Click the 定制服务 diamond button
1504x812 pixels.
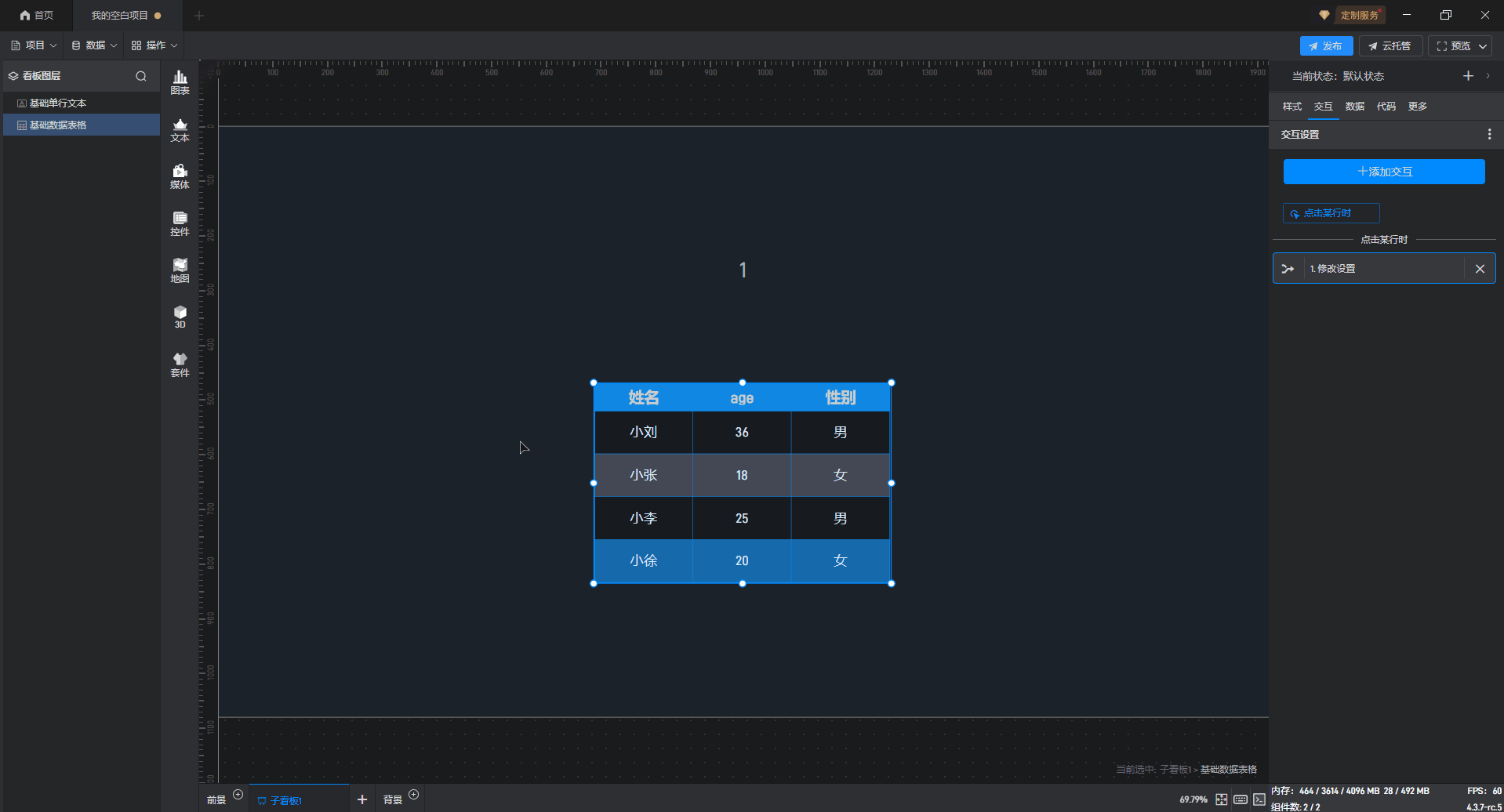(x=1352, y=16)
